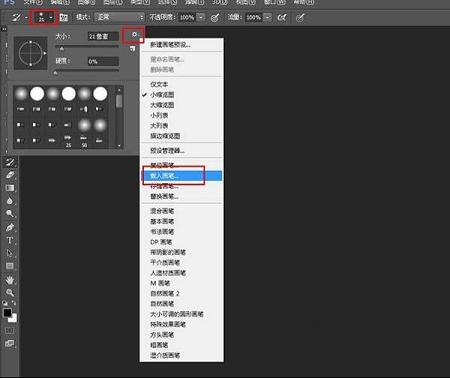The height and width of the screenshot is (378, 450).
Task: Click the brush size slider handle
Action: coord(62,49)
